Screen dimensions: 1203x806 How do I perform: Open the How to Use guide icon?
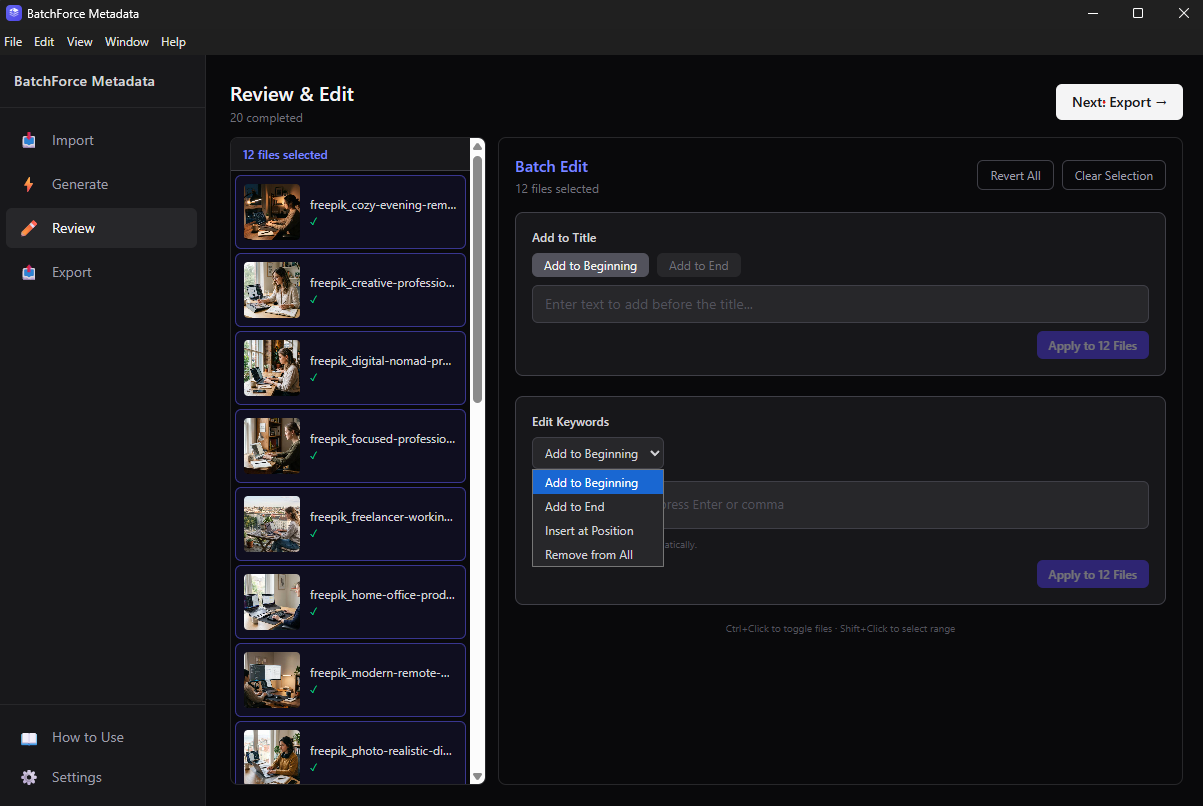pyautogui.click(x=29, y=737)
